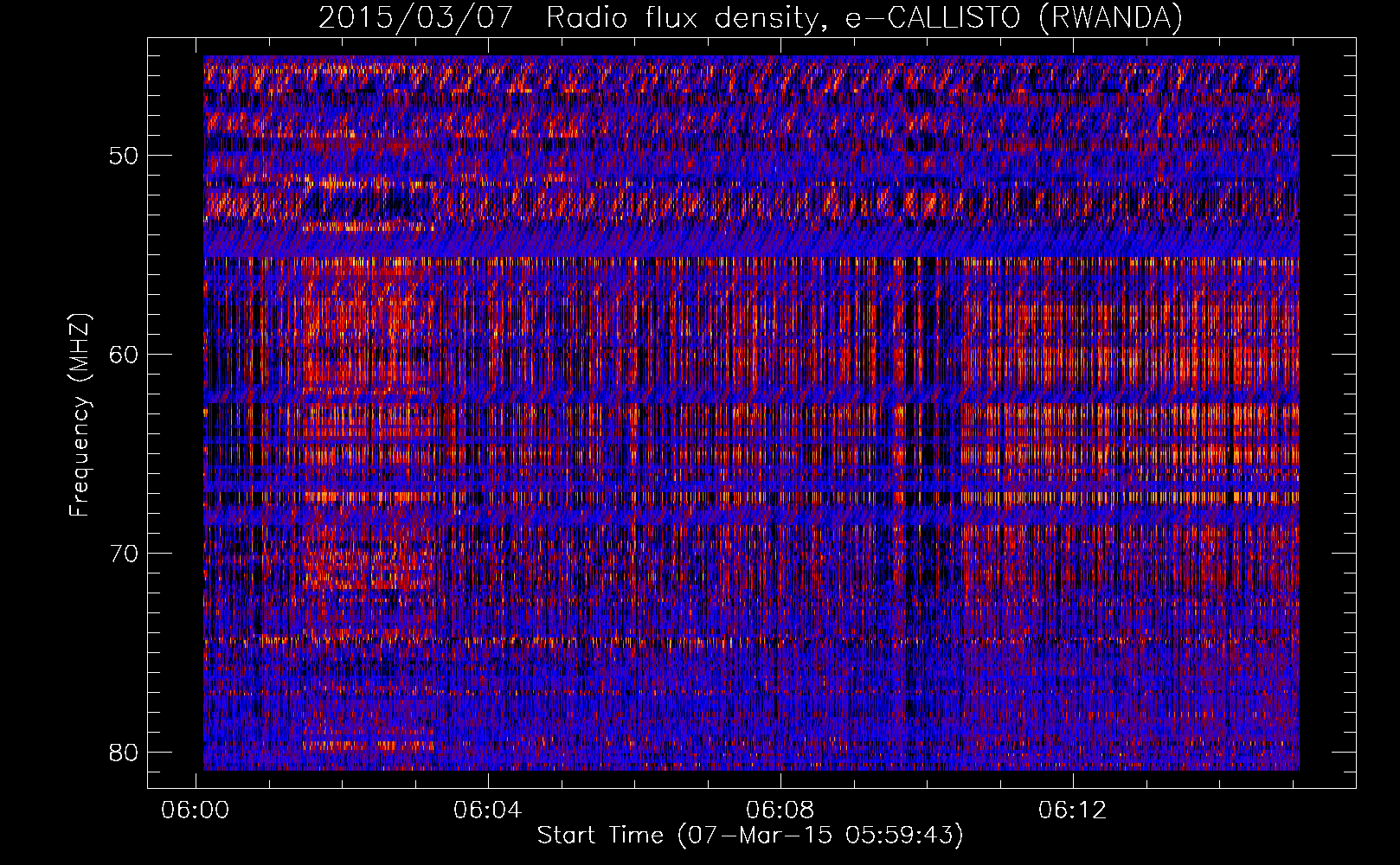
Task: Click the plot title "Radio flux density, e-CALLISTO (RWANDA)"
Action: 864,17
